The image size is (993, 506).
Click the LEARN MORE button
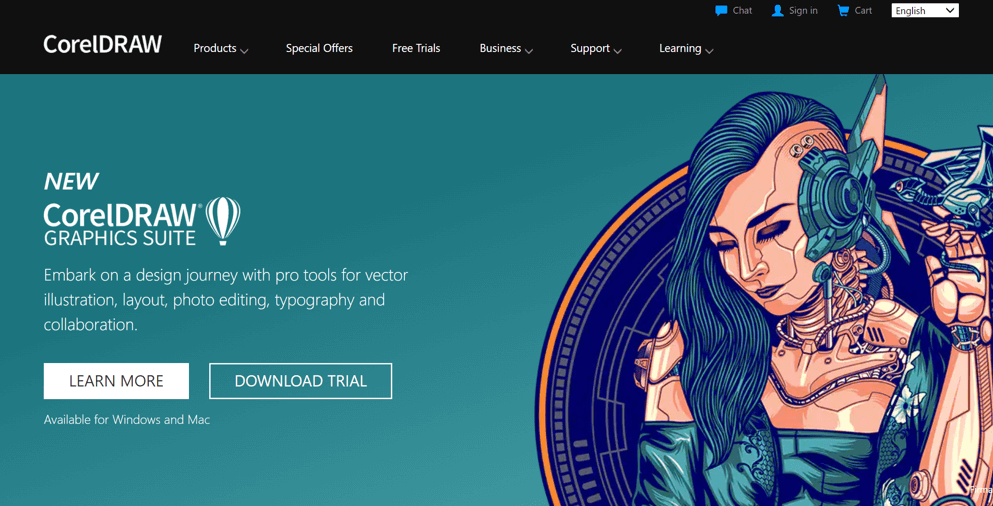(117, 381)
